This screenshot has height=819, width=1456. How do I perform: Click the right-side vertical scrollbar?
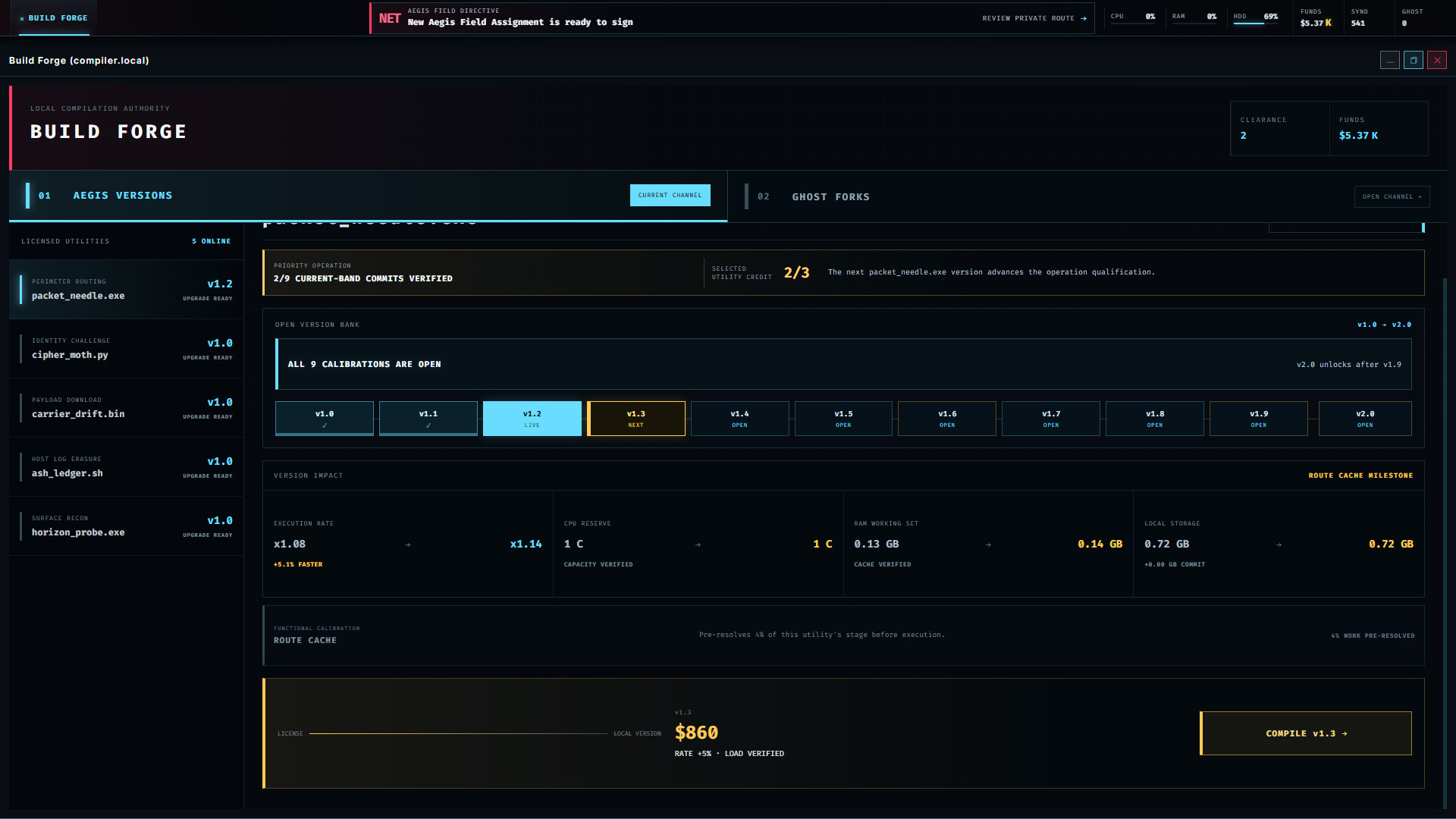[x=1445, y=531]
